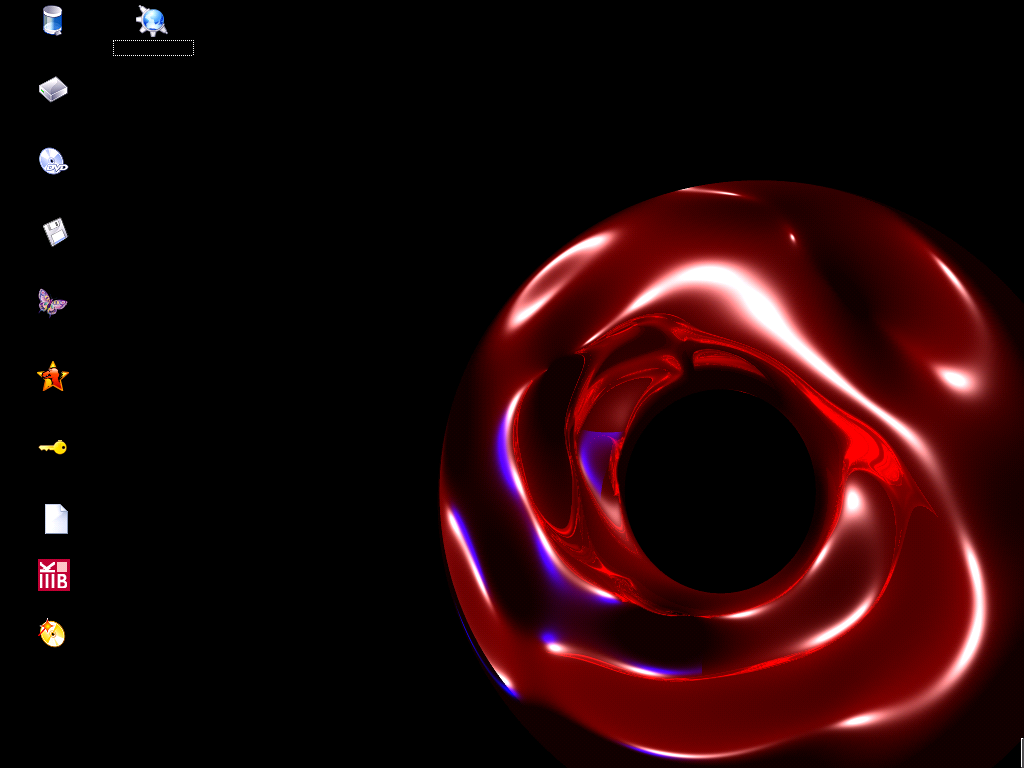Select the dotted label box under globe icon

(153, 48)
